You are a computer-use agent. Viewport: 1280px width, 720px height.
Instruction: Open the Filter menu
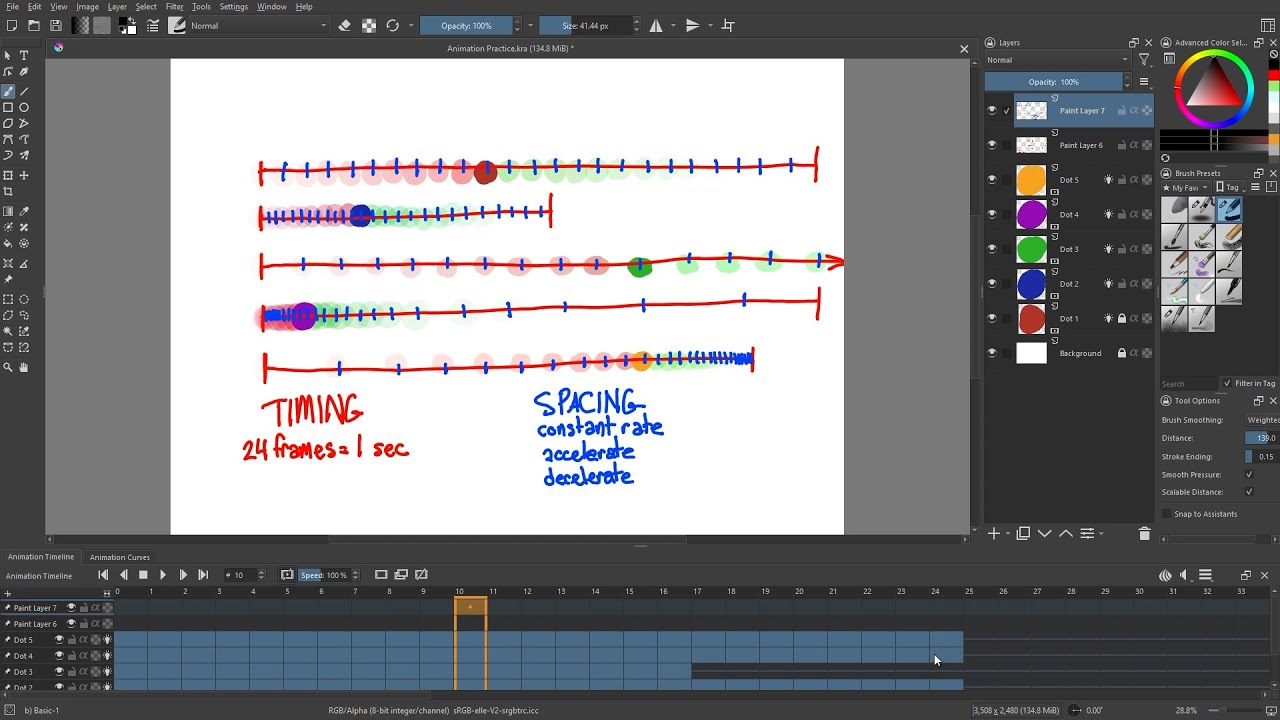[175, 7]
